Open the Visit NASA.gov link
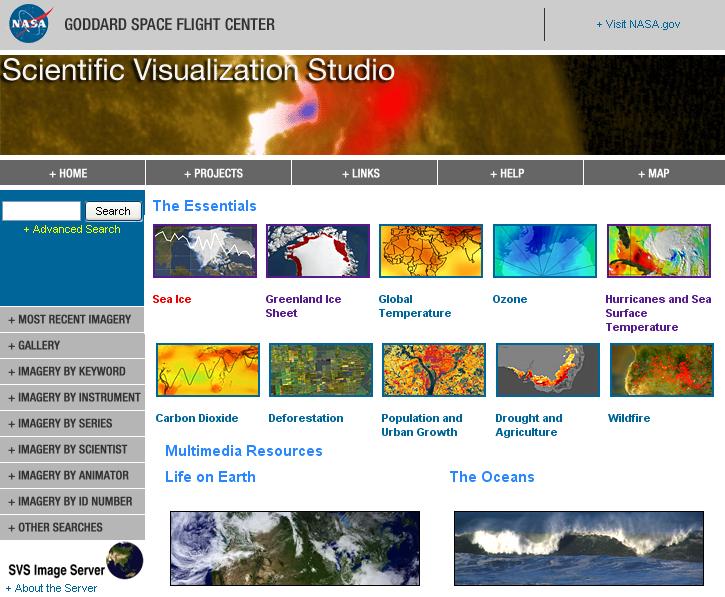The image size is (725, 597). [x=638, y=24]
